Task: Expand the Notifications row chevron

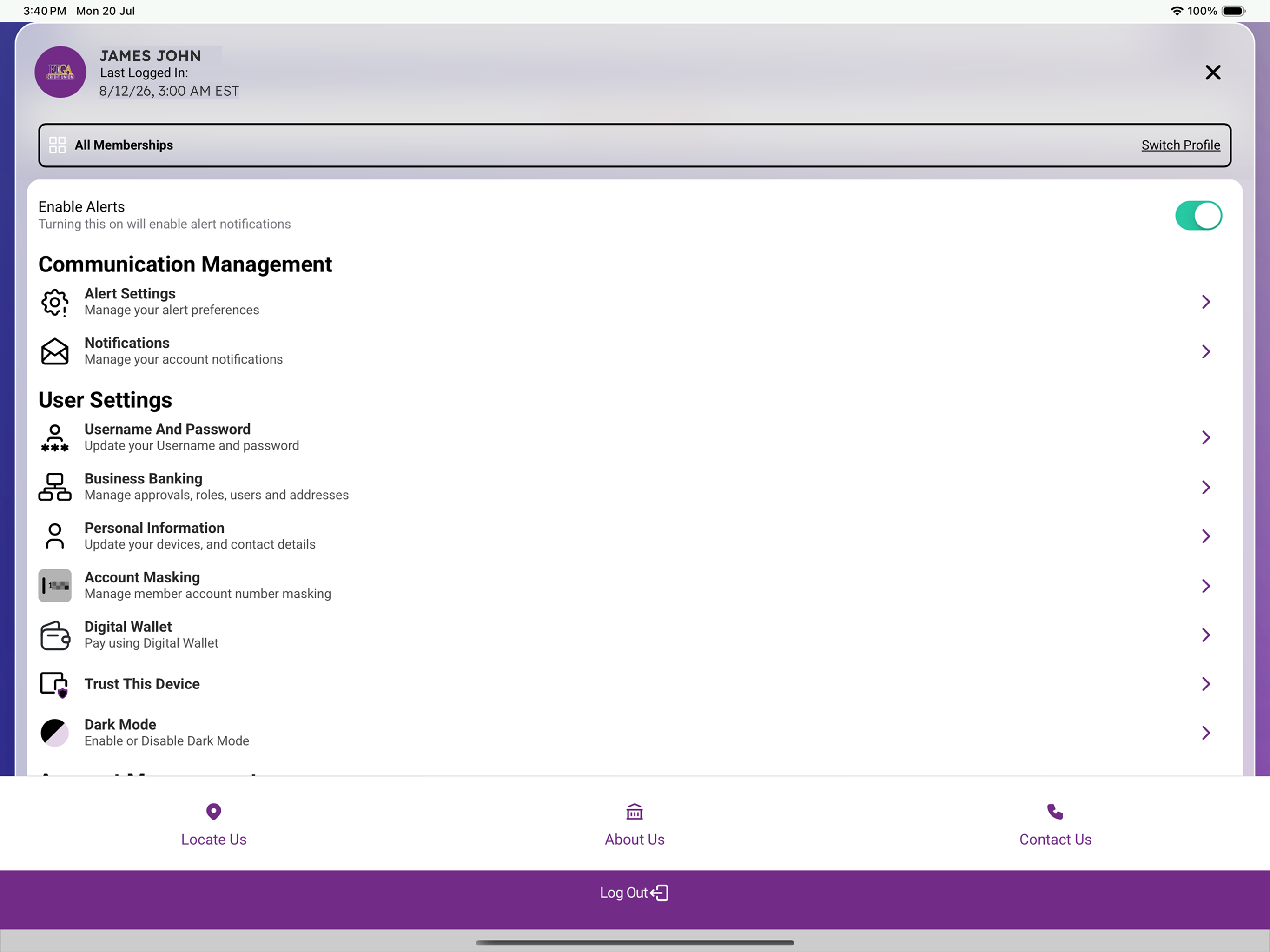Action: (1206, 351)
